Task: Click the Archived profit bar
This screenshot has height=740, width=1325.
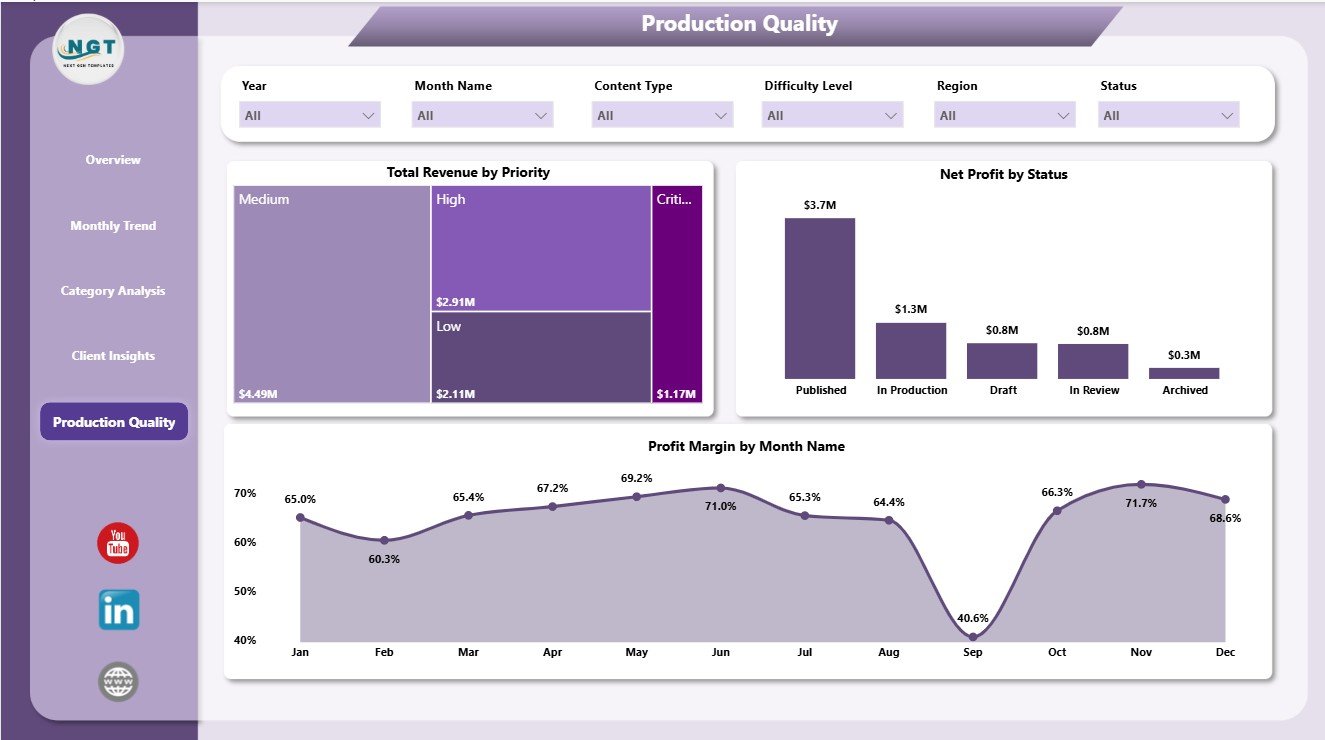Action: coord(1184,373)
